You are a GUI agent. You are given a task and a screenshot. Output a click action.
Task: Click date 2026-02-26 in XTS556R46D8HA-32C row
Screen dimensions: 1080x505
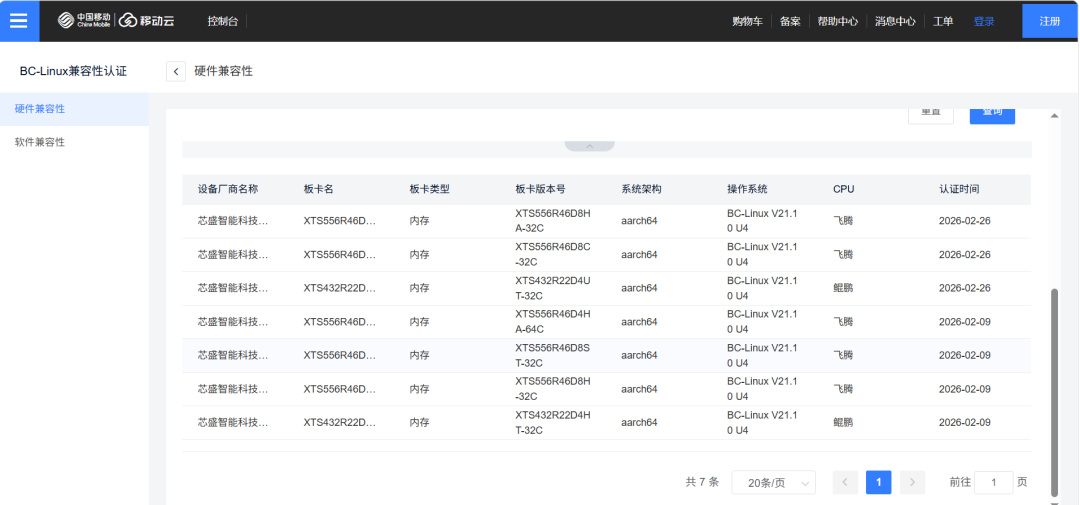(x=964, y=221)
